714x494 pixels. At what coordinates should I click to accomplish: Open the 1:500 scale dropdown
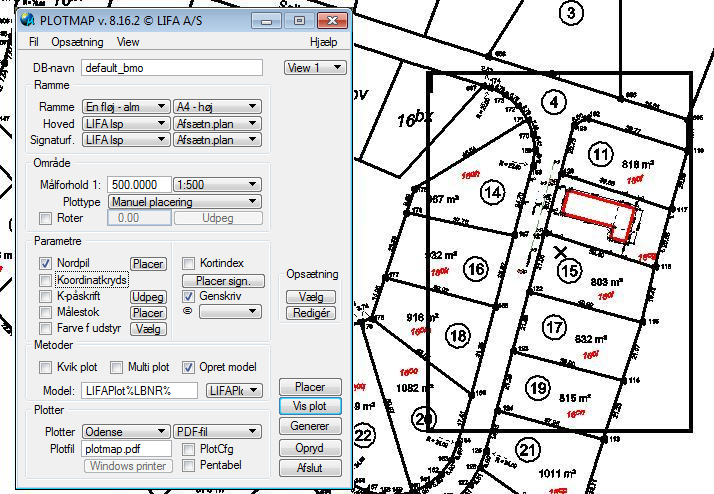(x=217, y=184)
